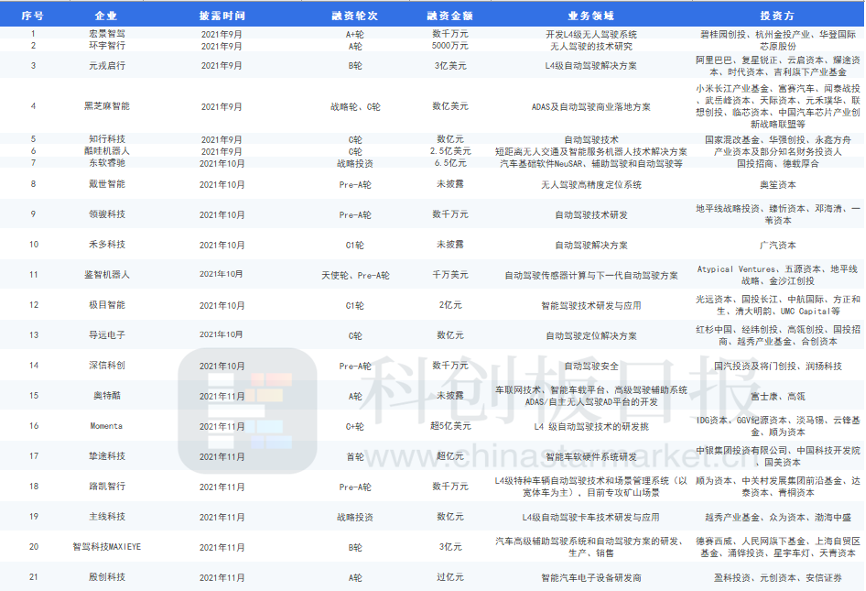Click the 融资金额 column header
Viewport: 866px width, 591px height.
pyautogui.click(x=450, y=15)
